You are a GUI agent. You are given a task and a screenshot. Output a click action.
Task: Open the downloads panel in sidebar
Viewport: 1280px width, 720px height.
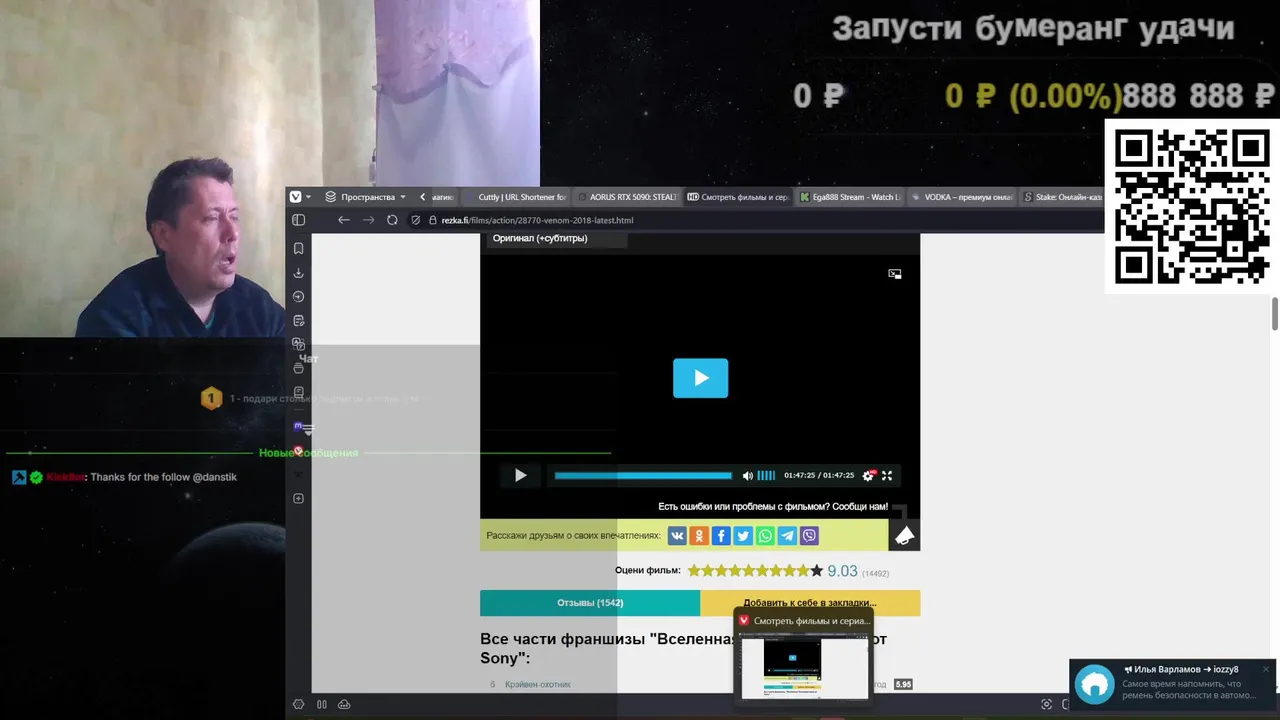point(298,273)
